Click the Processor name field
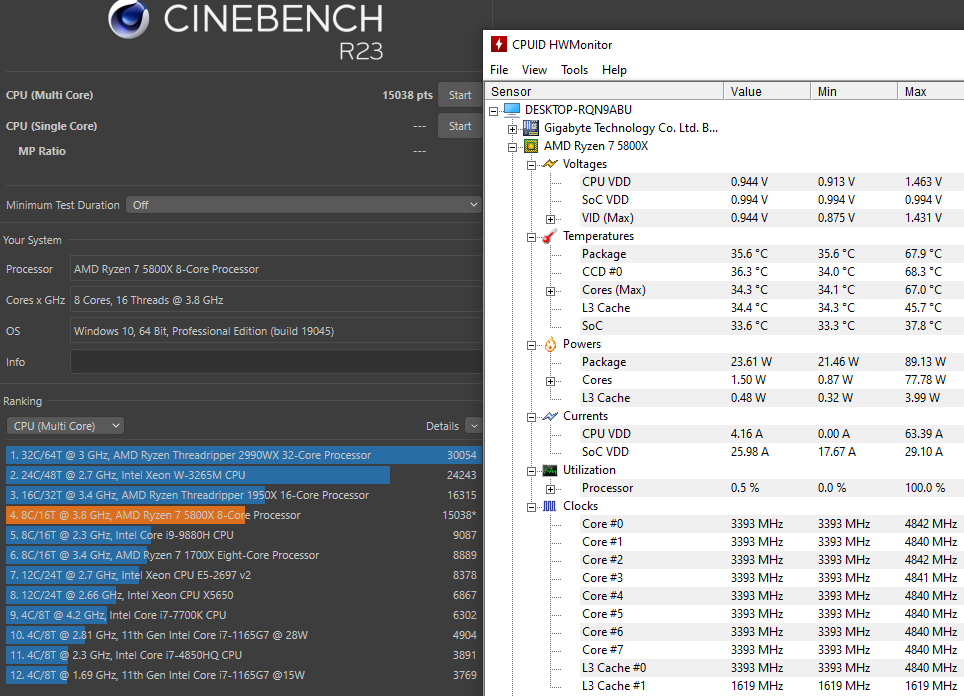 276,269
